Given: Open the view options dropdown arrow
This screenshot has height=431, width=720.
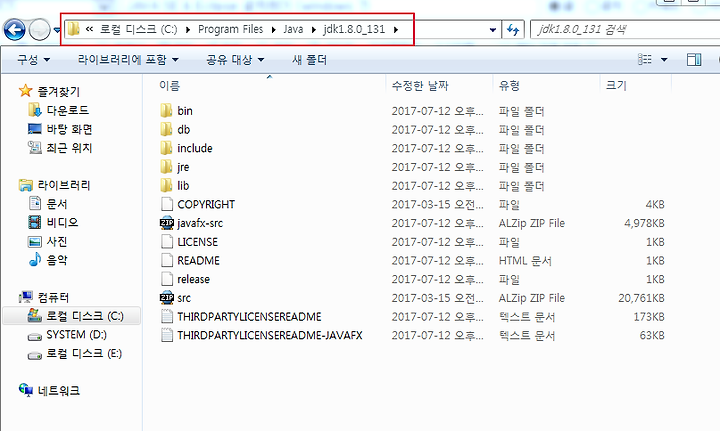Looking at the screenshot, I should 664,60.
